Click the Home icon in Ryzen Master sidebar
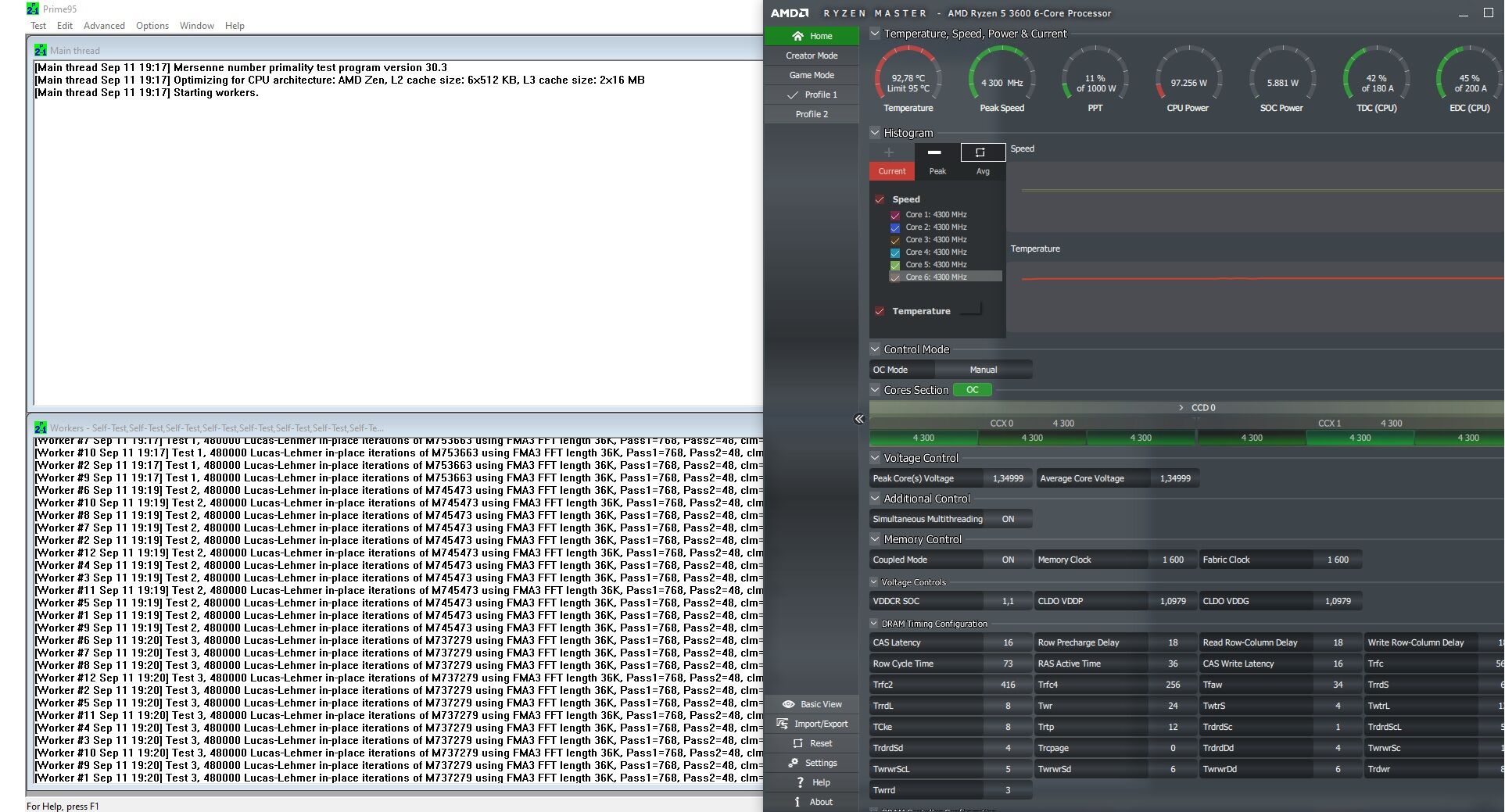 click(797, 36)
